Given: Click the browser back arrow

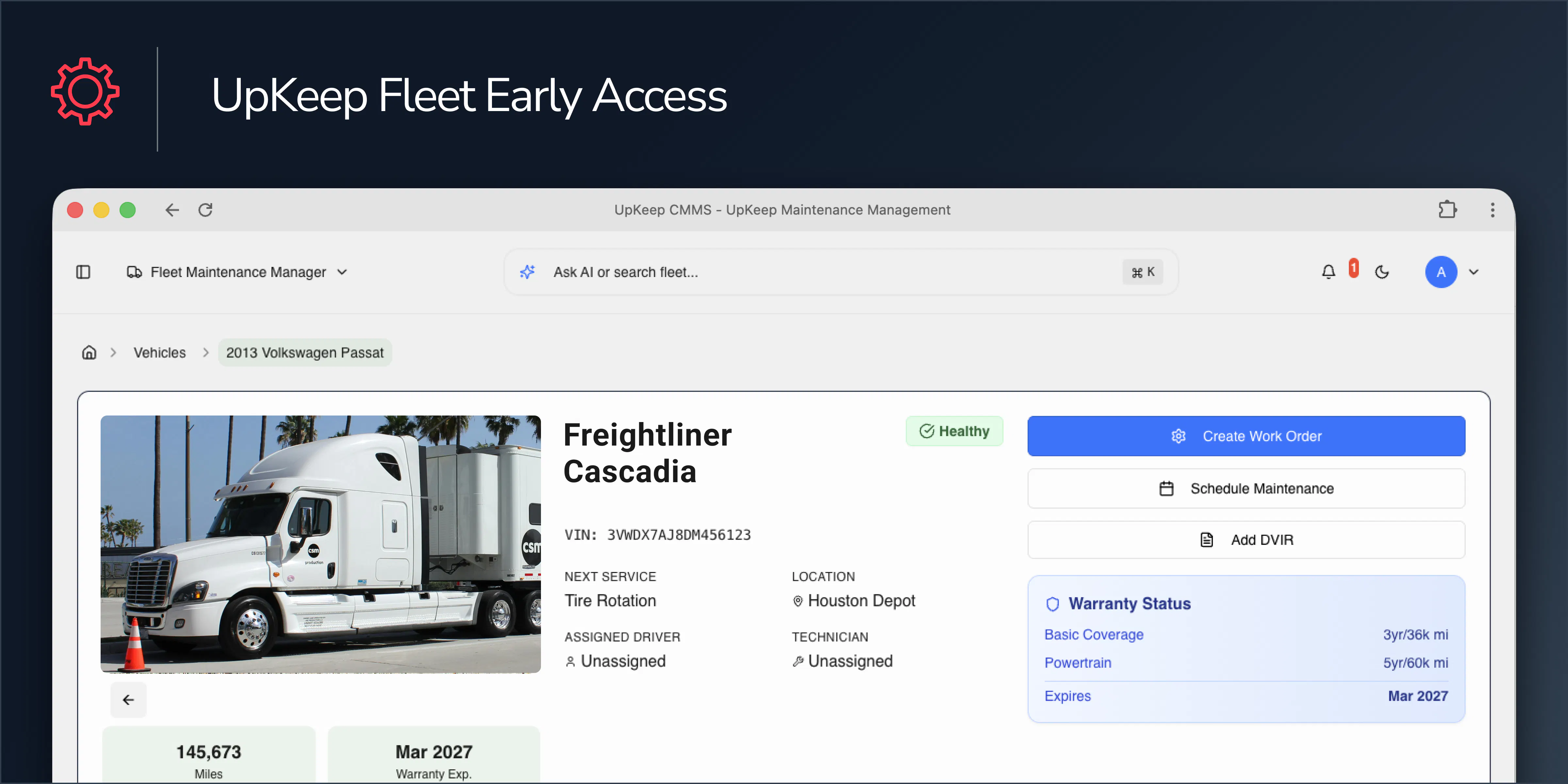Looking at the screenshot, I should click(172, 210).
